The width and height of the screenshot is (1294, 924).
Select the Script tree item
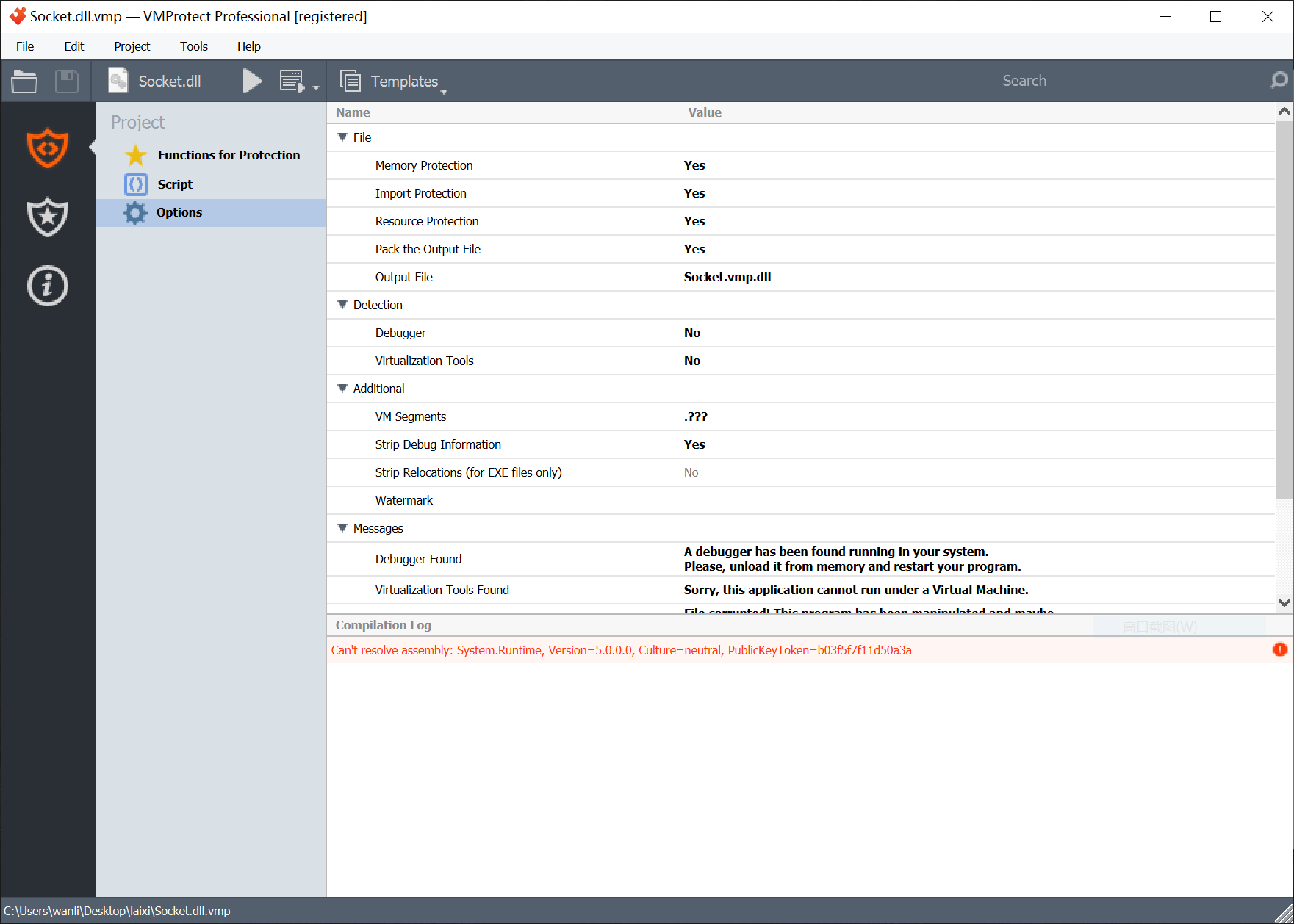[x=212, y=184]
